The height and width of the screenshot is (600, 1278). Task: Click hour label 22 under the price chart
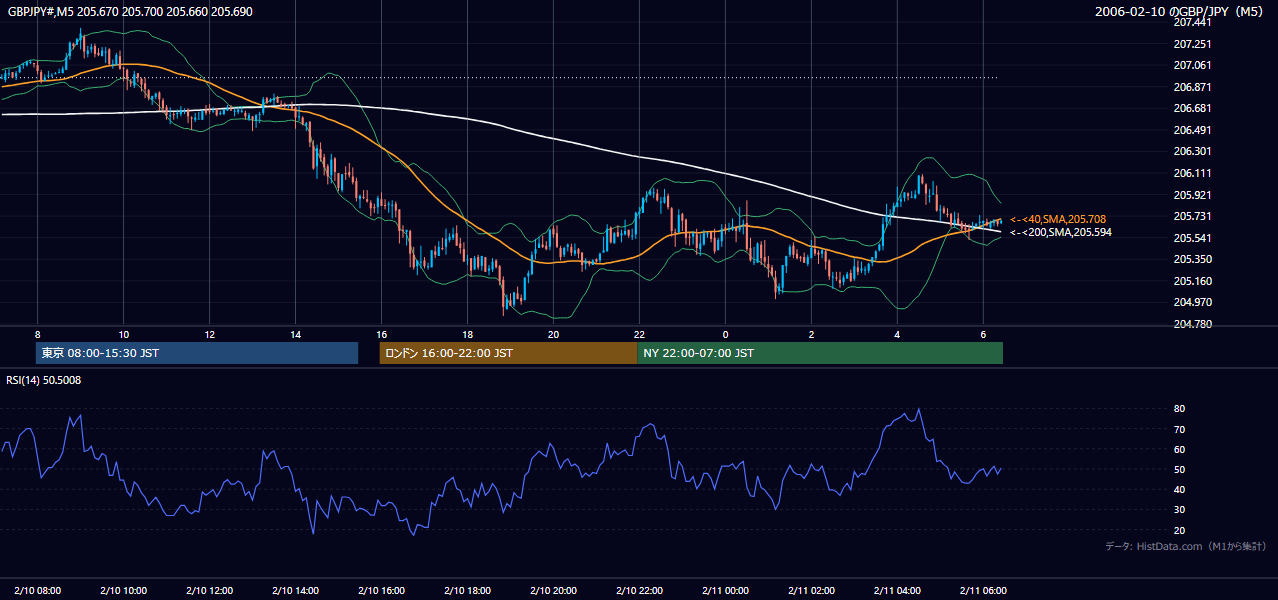[639, 334]
